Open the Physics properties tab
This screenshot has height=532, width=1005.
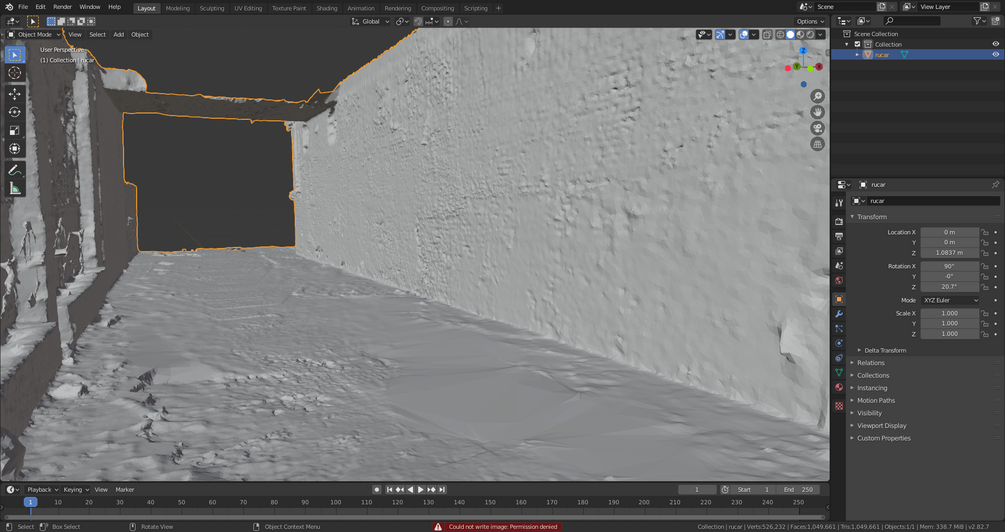[839, 343]
